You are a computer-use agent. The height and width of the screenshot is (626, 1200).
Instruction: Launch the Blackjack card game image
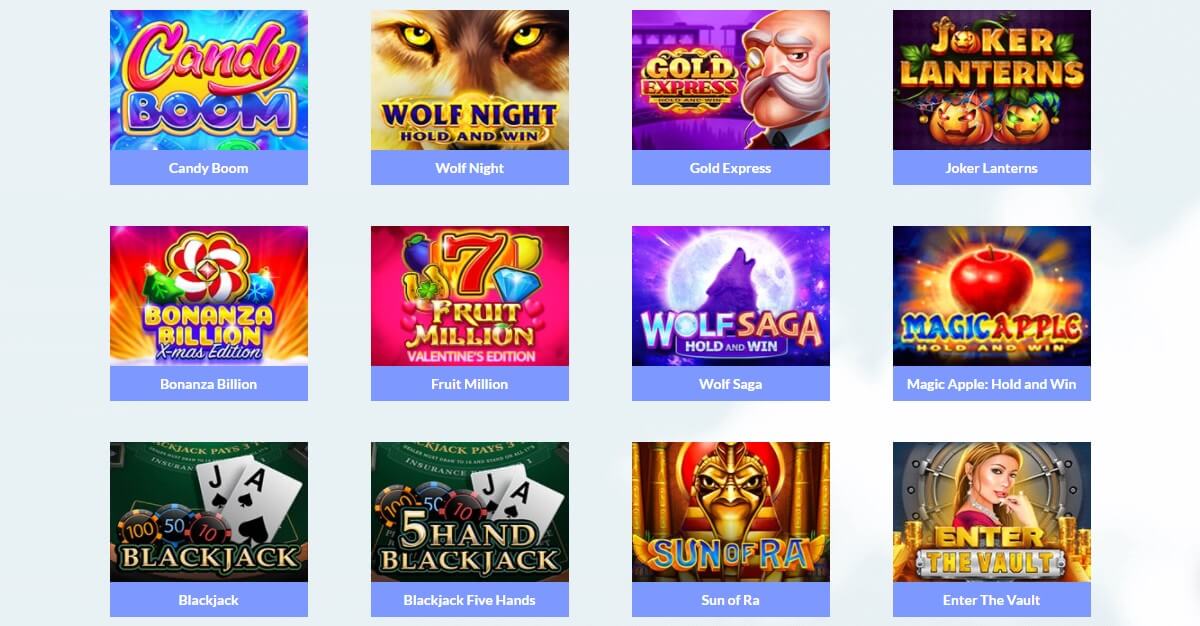[x=209, y=512]
